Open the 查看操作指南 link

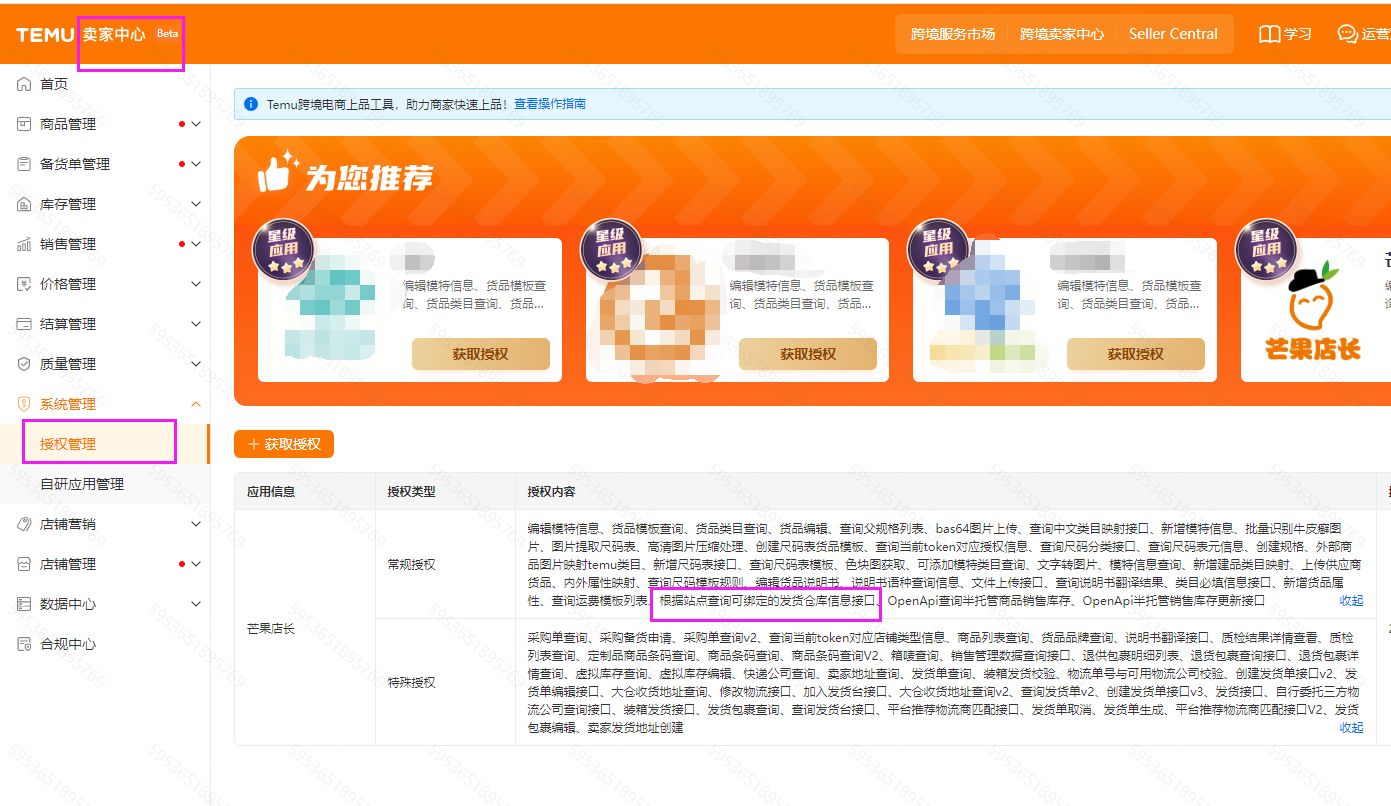550,104
